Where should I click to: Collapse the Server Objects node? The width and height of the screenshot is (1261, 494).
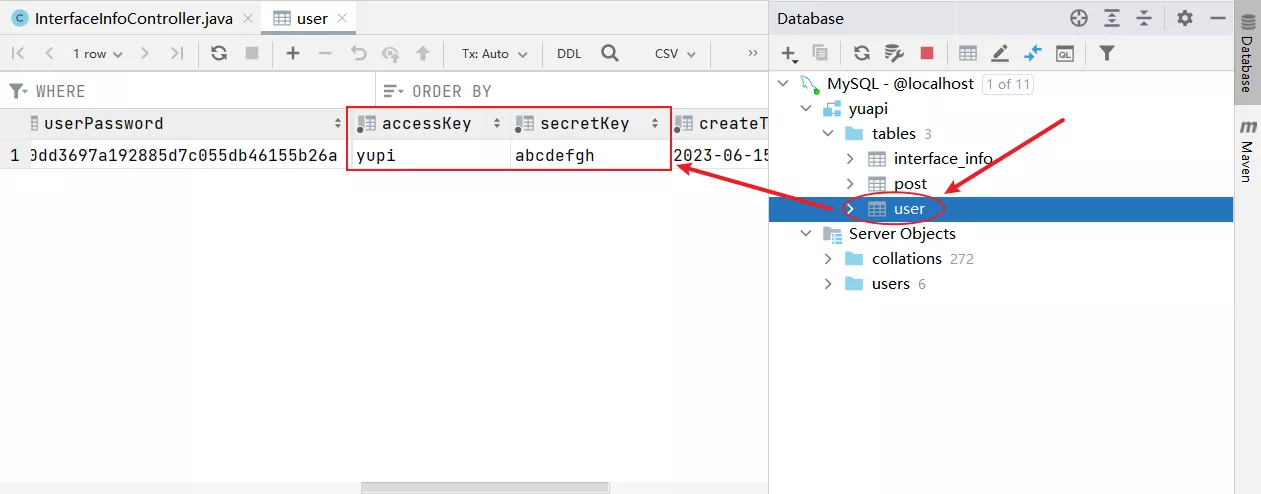pyautogui.click(x=806, y=234)
